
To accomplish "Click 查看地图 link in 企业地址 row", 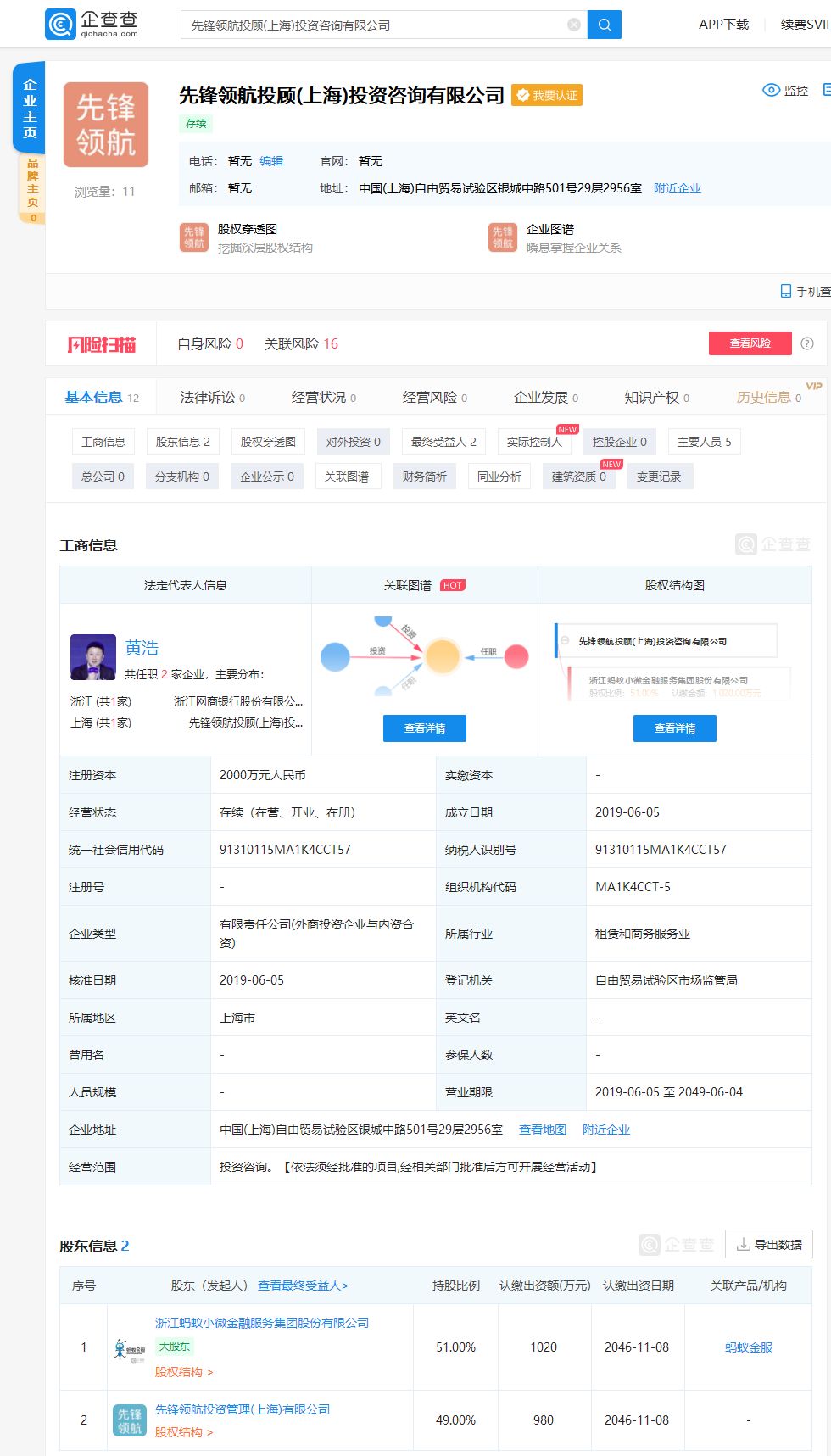I will coord(543,1130).
